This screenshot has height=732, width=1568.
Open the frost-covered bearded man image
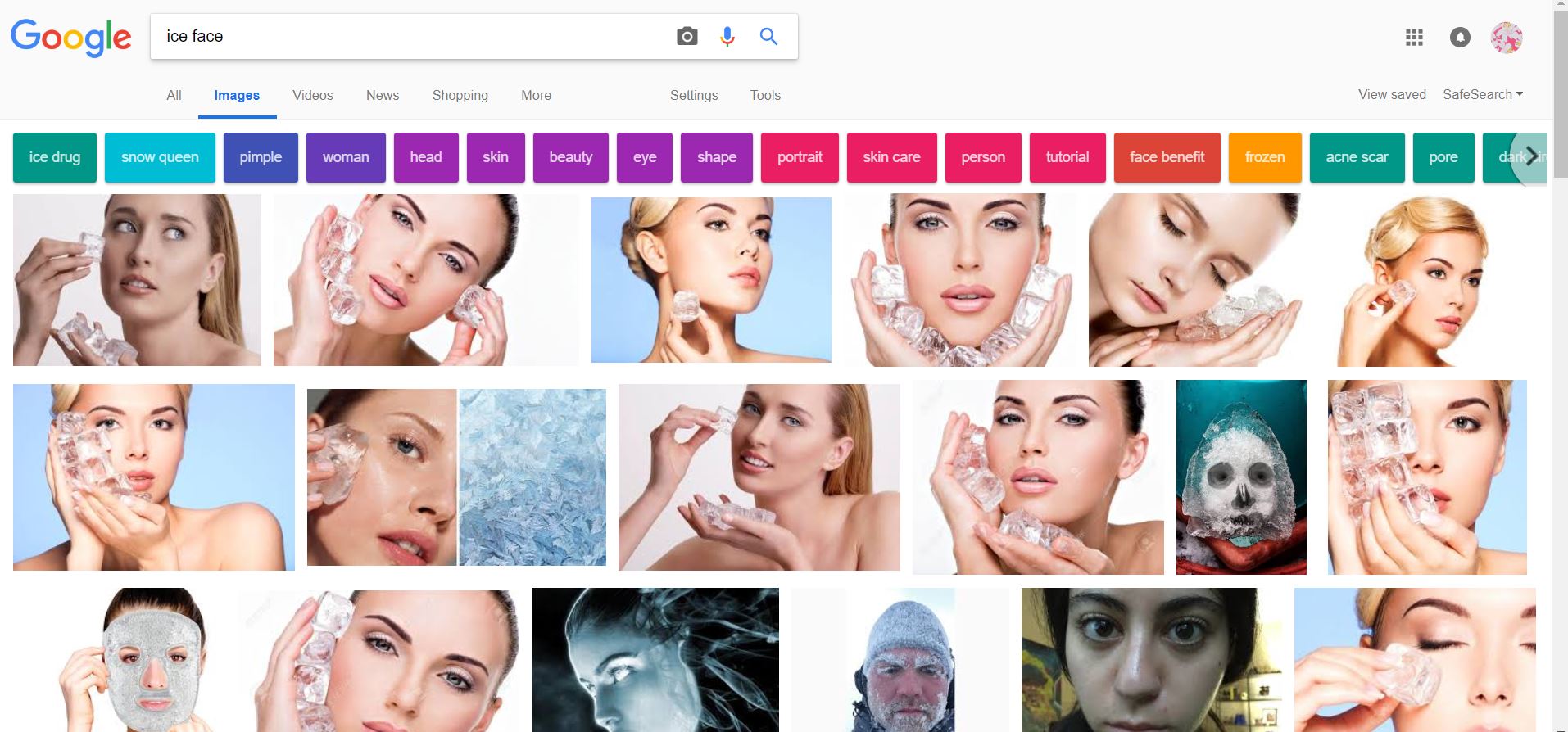pos(901,660)
